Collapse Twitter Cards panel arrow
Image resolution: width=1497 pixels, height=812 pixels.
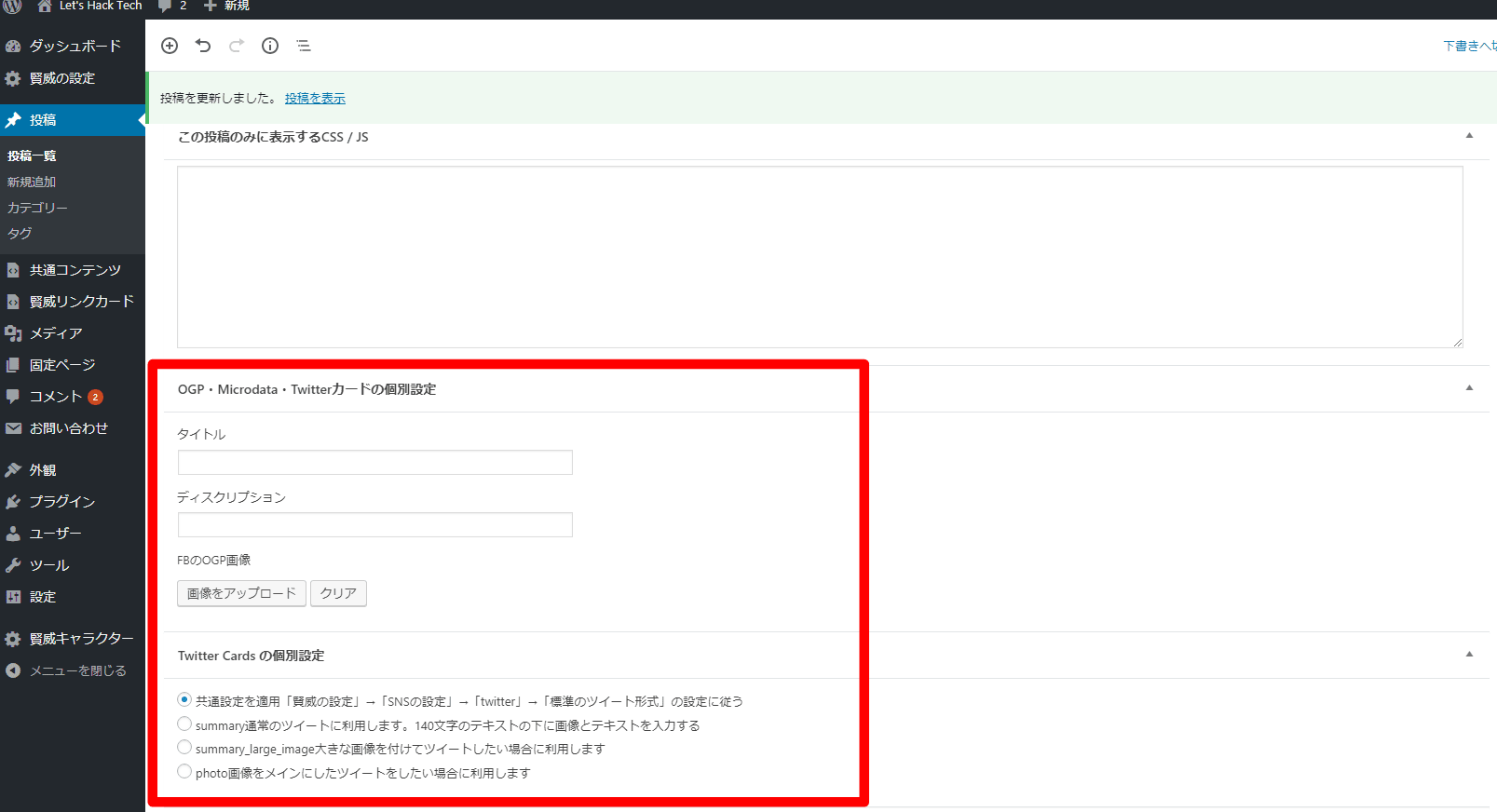point(1469,655)
